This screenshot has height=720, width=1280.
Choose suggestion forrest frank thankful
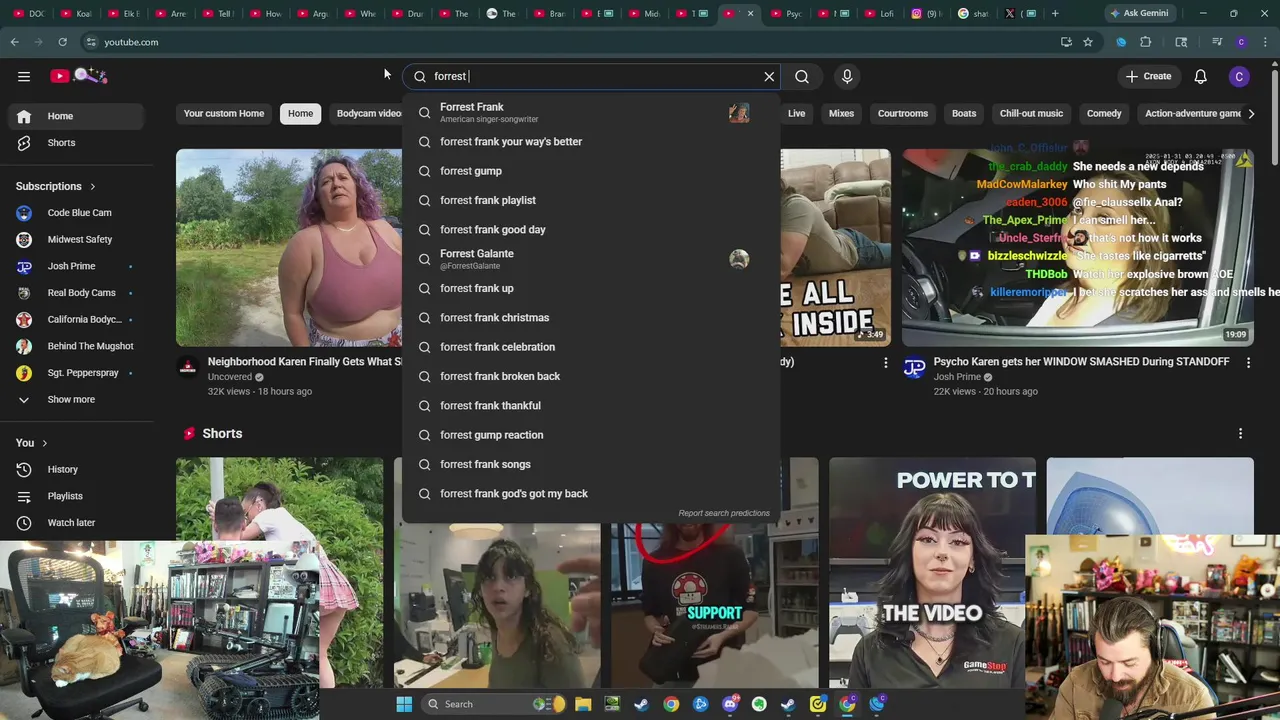pos(590,406)
